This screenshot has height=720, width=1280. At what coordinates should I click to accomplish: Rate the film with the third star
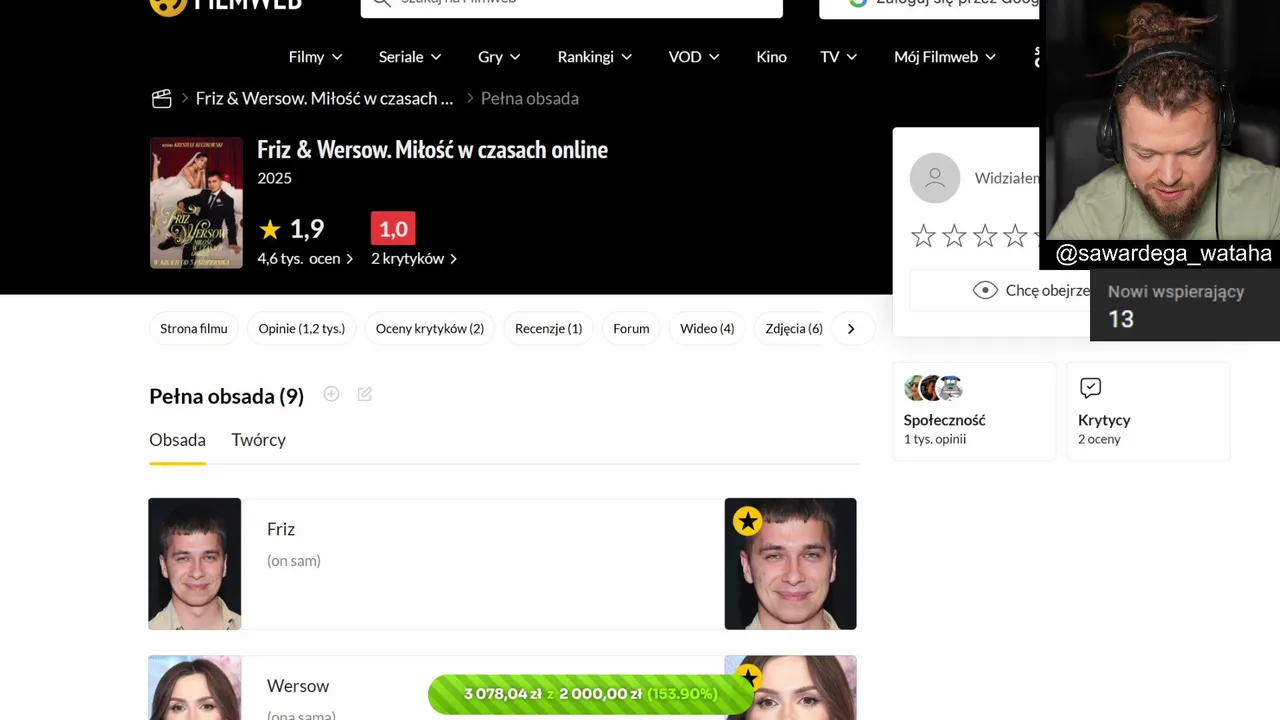[x=985, y=236]
